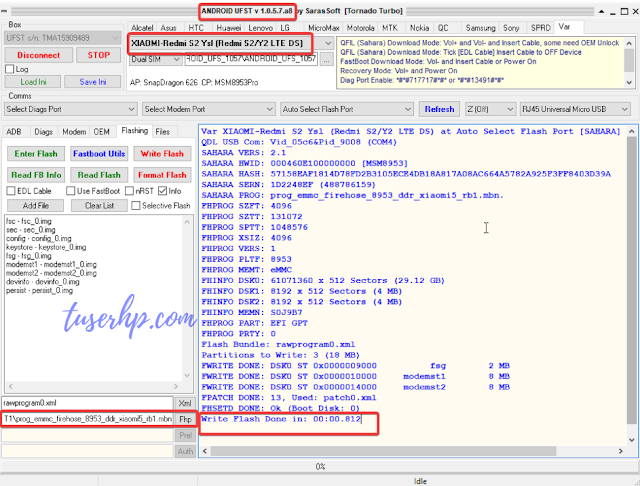Viewport: 640px width, 486px height.
Task: Switch to the Diags tab
Action: coord(43,132)
